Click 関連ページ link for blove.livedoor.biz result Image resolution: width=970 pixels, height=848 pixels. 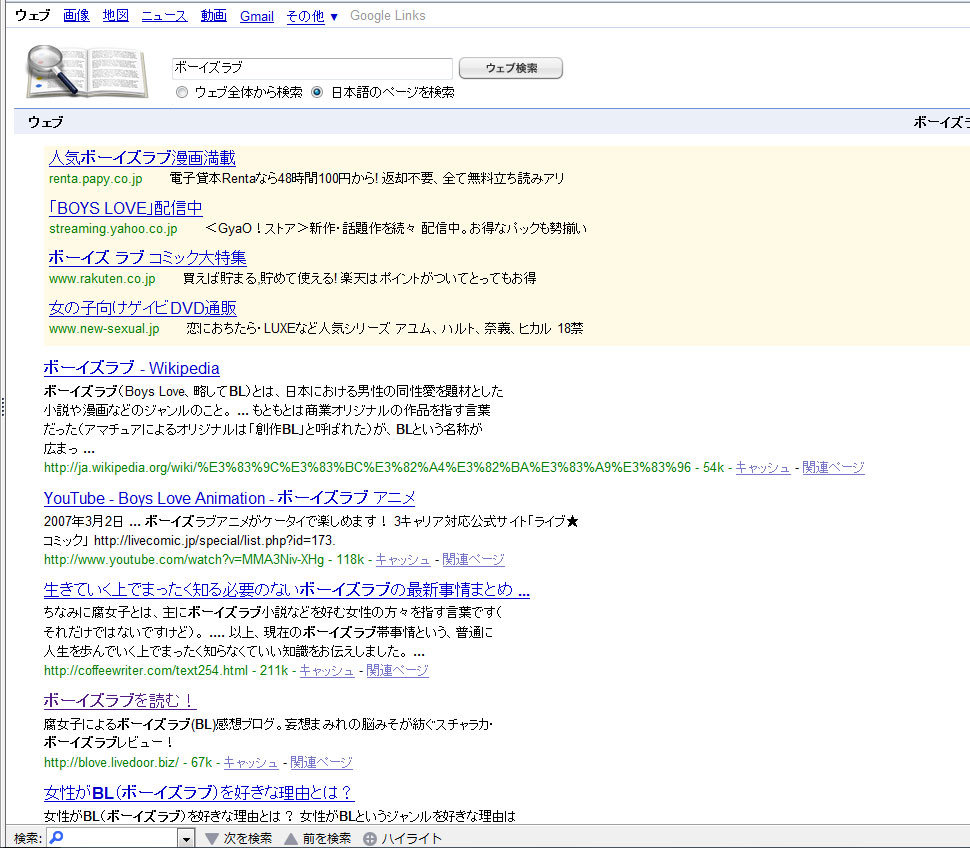click(x=321, y=763)
